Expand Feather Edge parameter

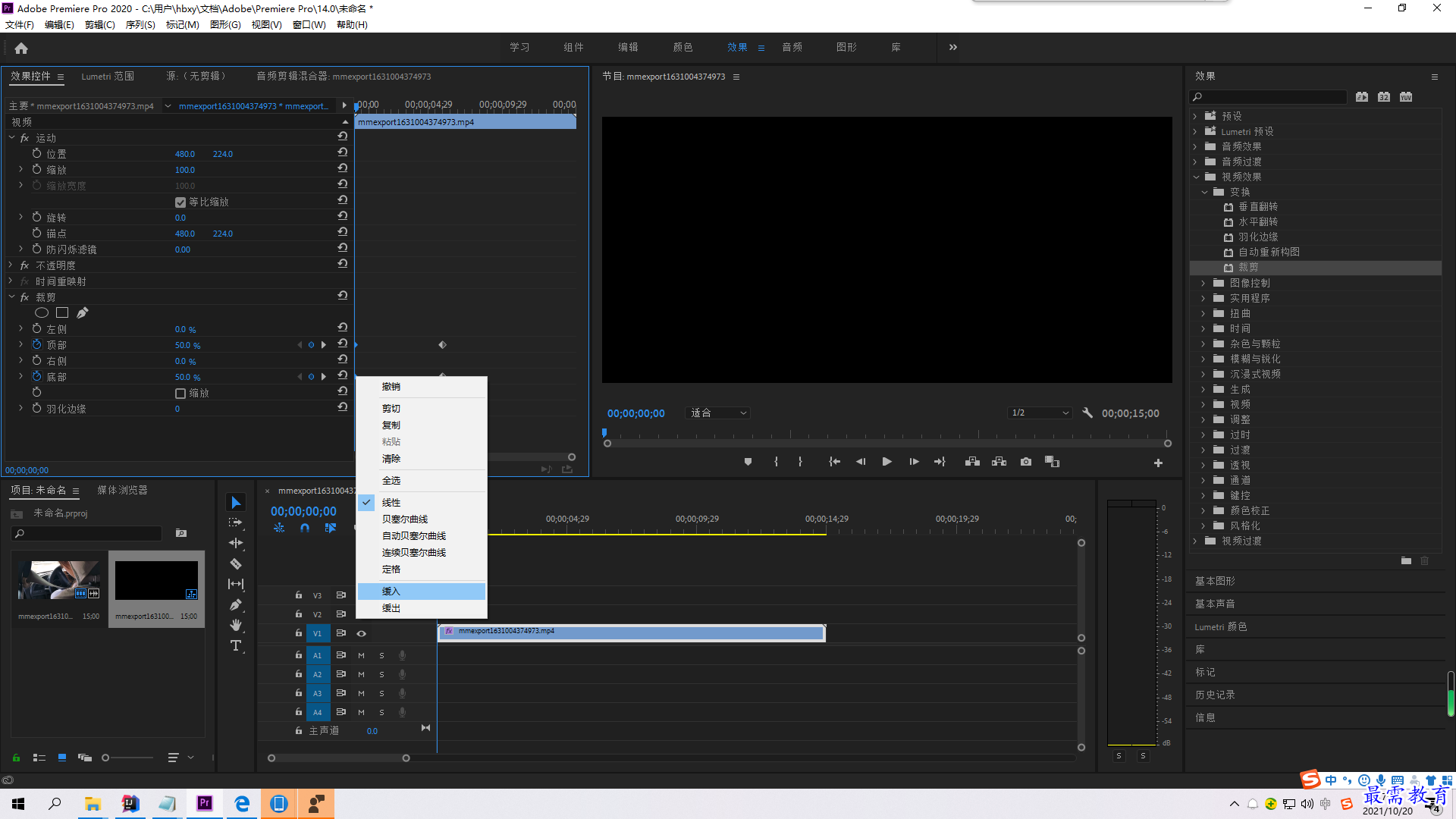point(21,408)
